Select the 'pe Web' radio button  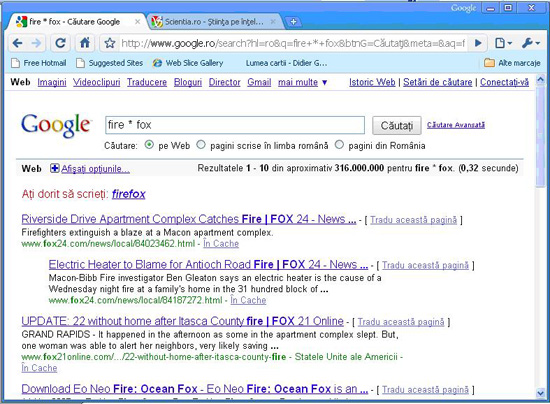tap(149, 145)
